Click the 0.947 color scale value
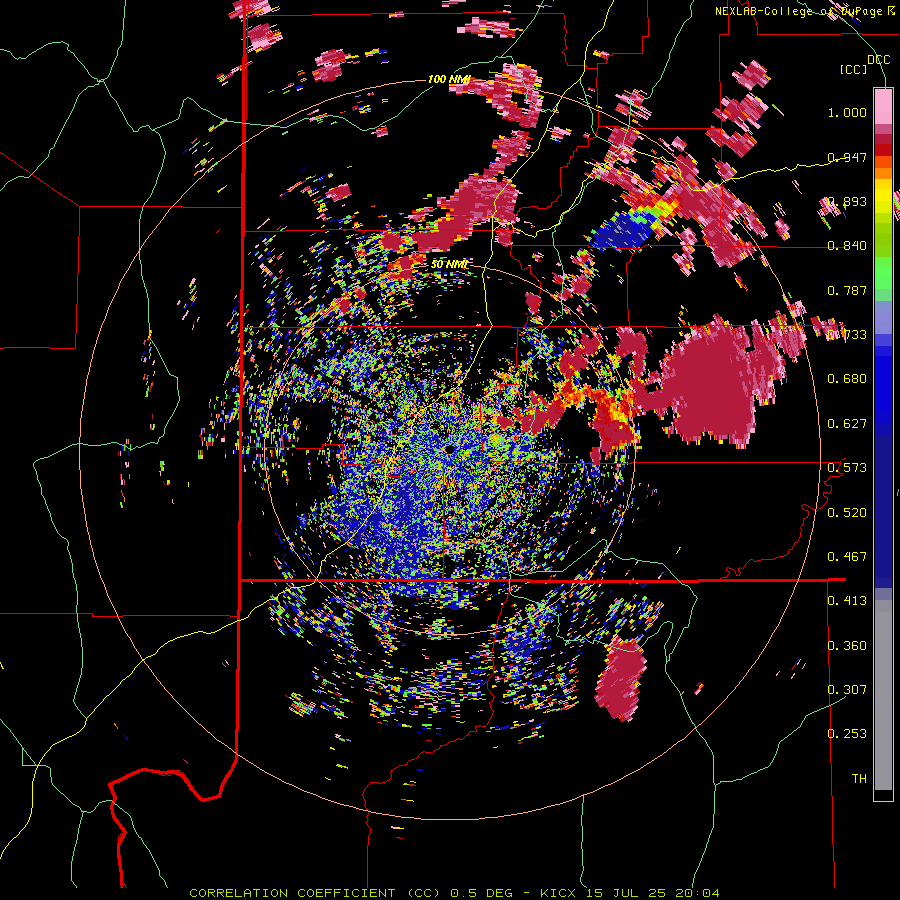 pos(847,157)
